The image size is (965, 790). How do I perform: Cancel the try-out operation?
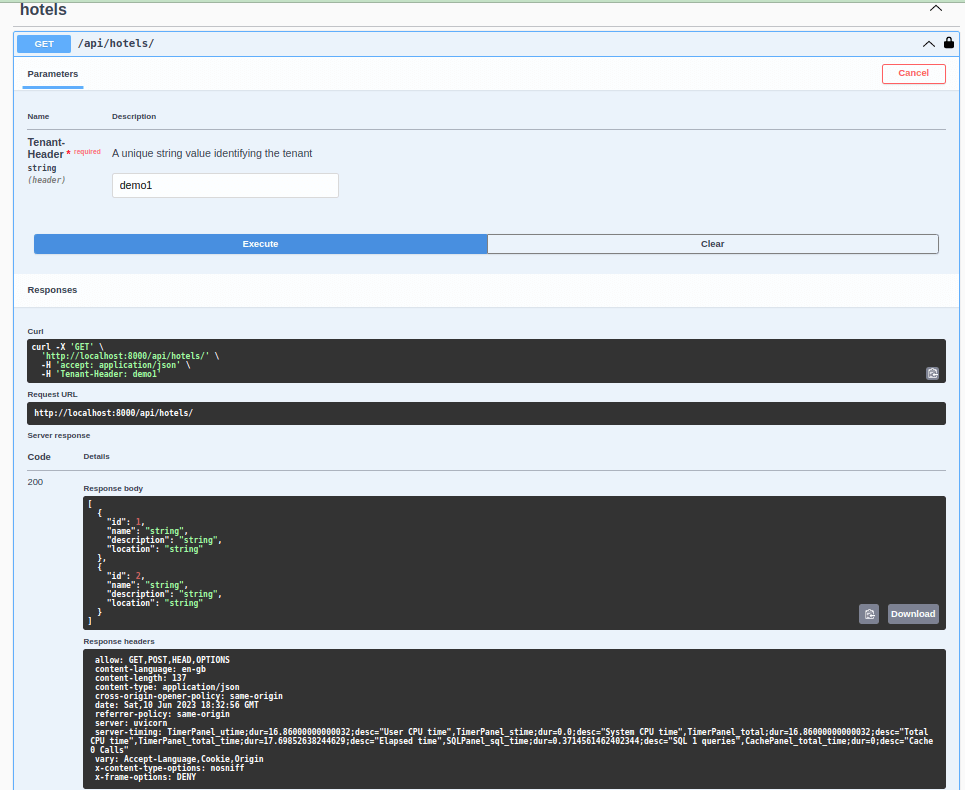pos(912,73)
